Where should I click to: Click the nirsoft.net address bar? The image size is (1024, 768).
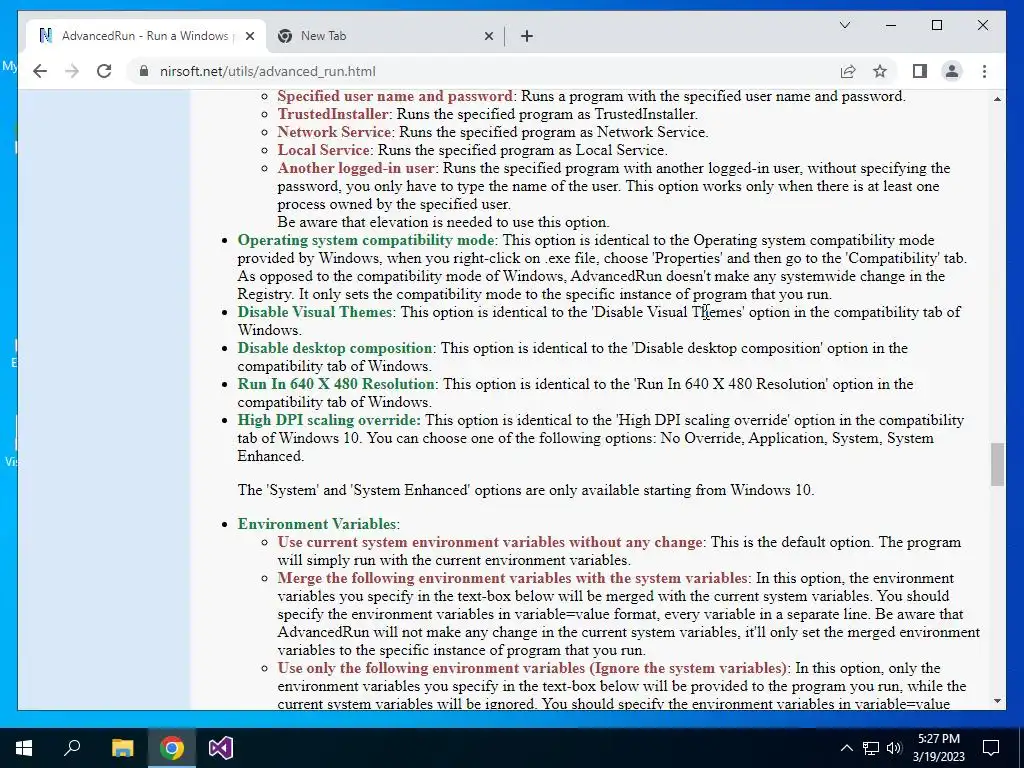tap(483, 71)
